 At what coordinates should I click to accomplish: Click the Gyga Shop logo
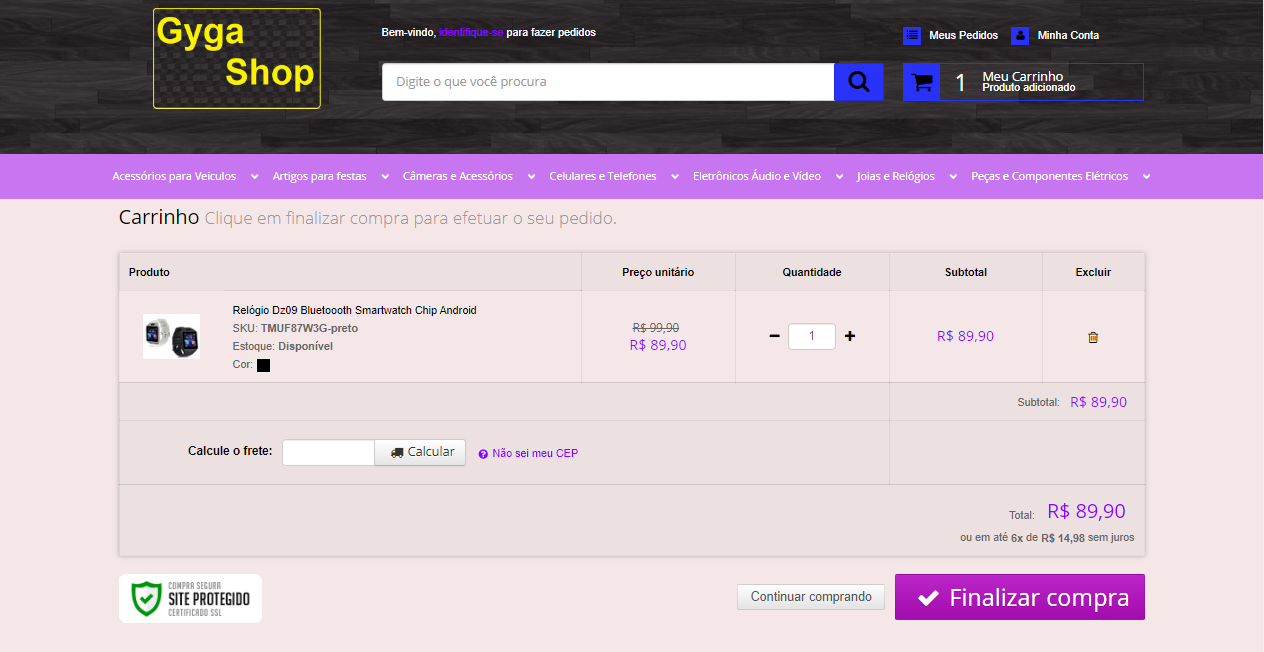coord(237,58)
